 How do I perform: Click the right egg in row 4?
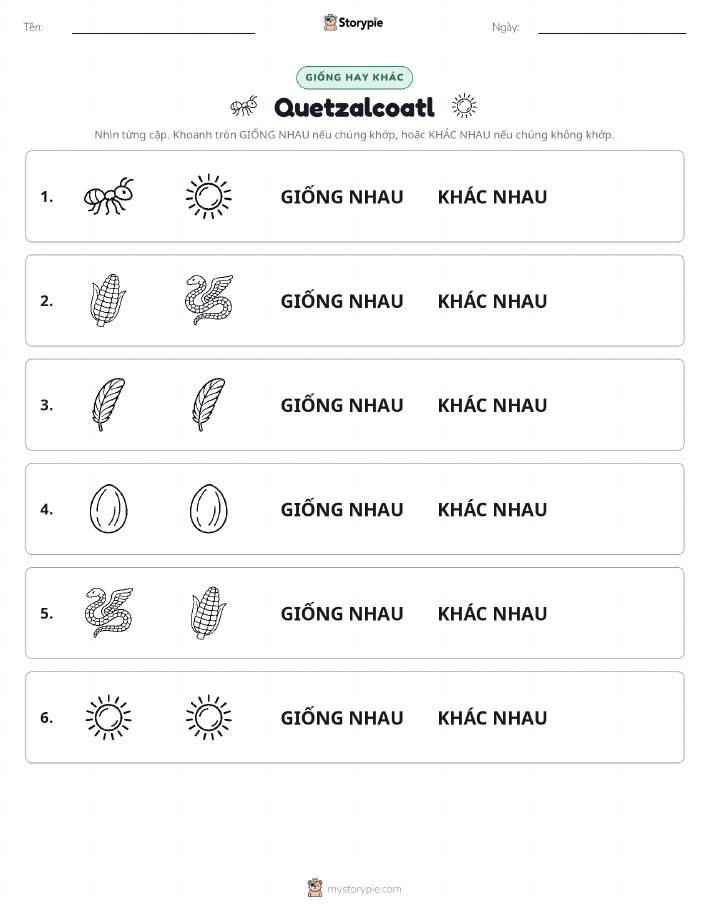click(x=209, y=509)
